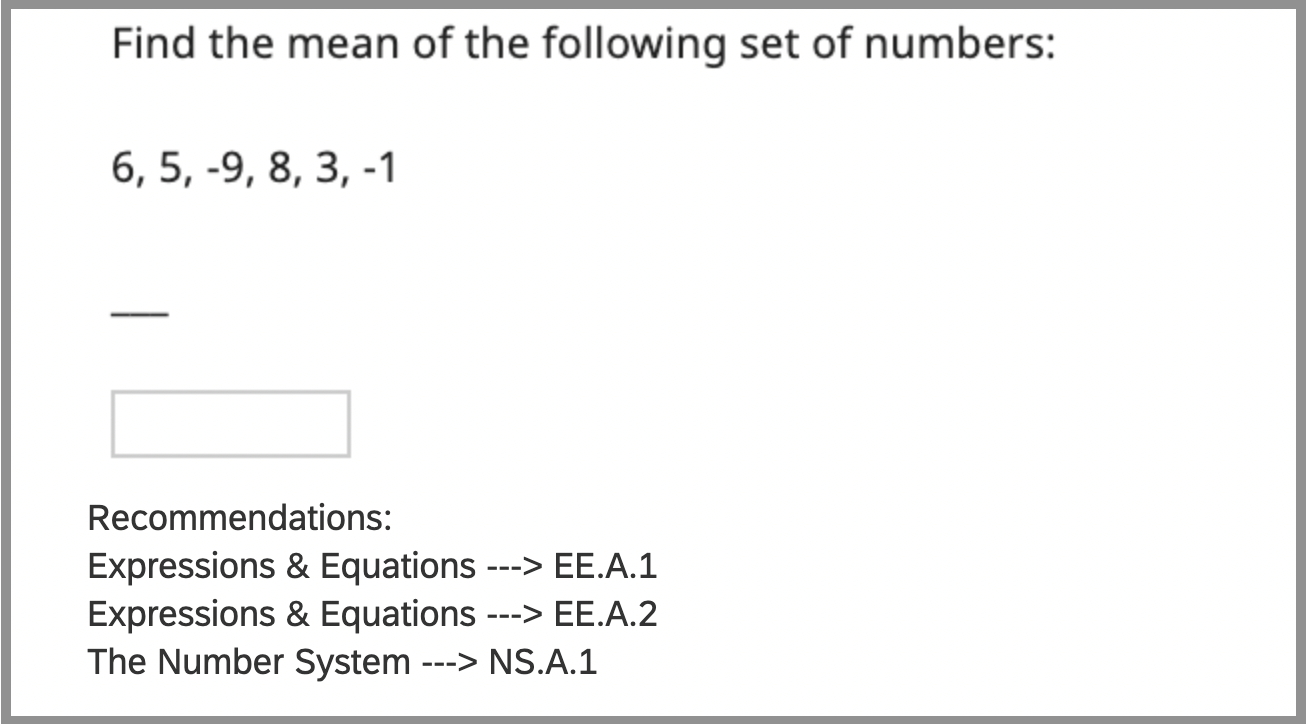
Task: Click the arrow before EE.A.1
Action: click(x=514, y=567)
